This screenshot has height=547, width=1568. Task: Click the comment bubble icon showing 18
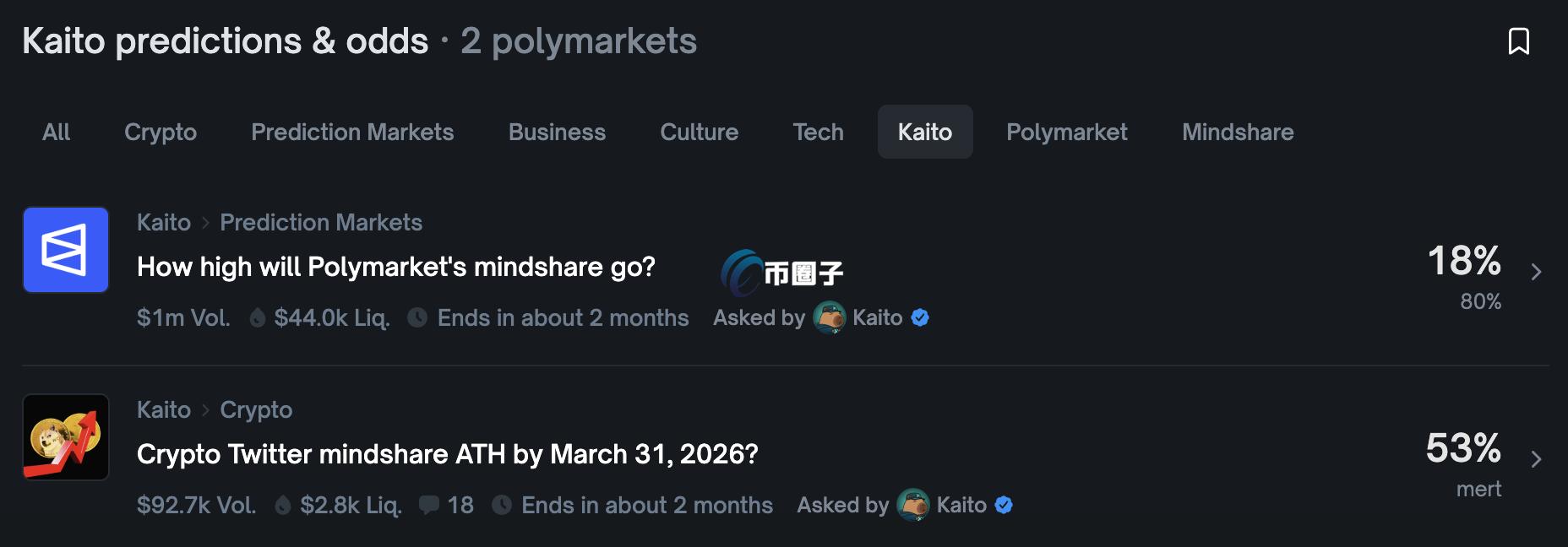coord(429,505)
